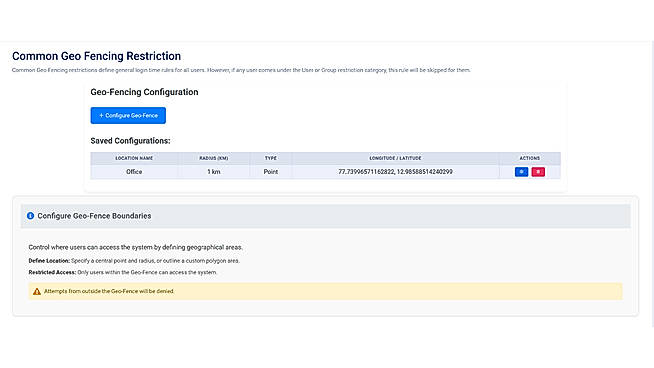Image resolution: width=654 pixels, height=368 pixels.
Task: Click the warning triangle icon in yellow banner
Action: point(37,291)
